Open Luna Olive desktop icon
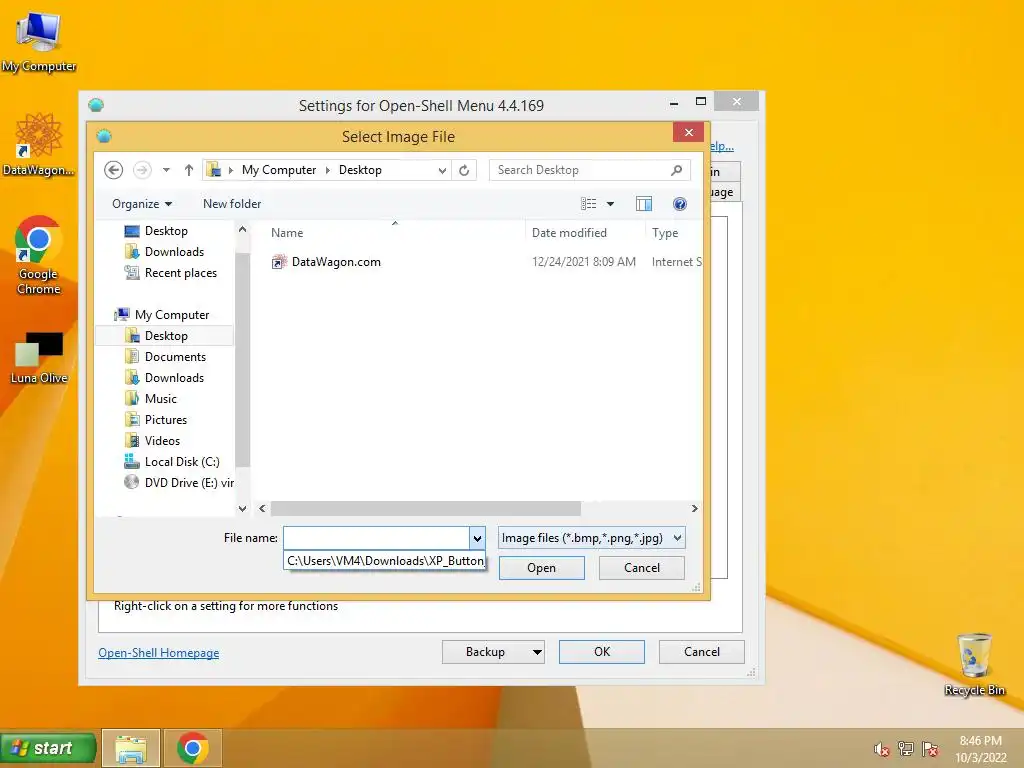The image size is (1024, 768). point(39,358)
